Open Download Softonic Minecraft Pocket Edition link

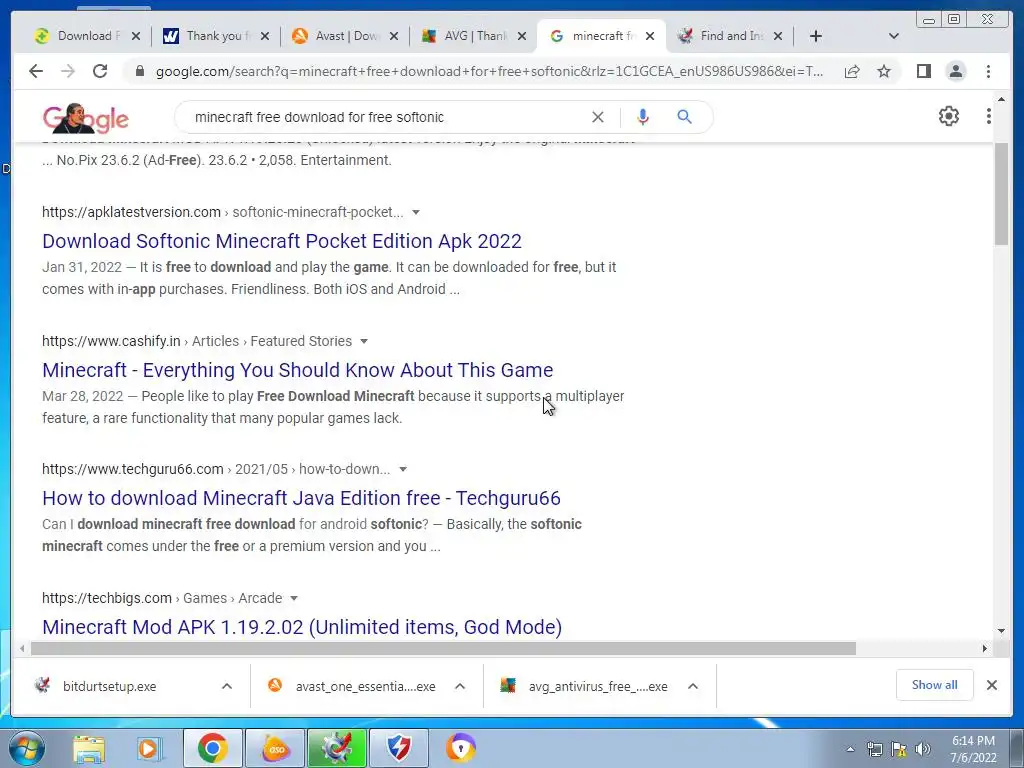(x=282, y=241)
